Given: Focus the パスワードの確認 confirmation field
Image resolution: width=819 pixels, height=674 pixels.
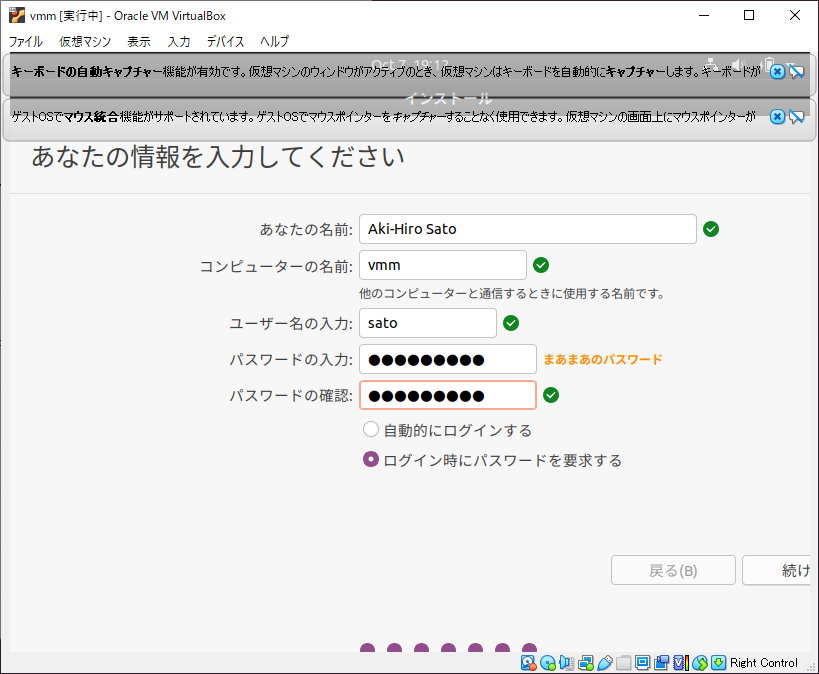Looking at the screenshot, I should click(448, 395).
